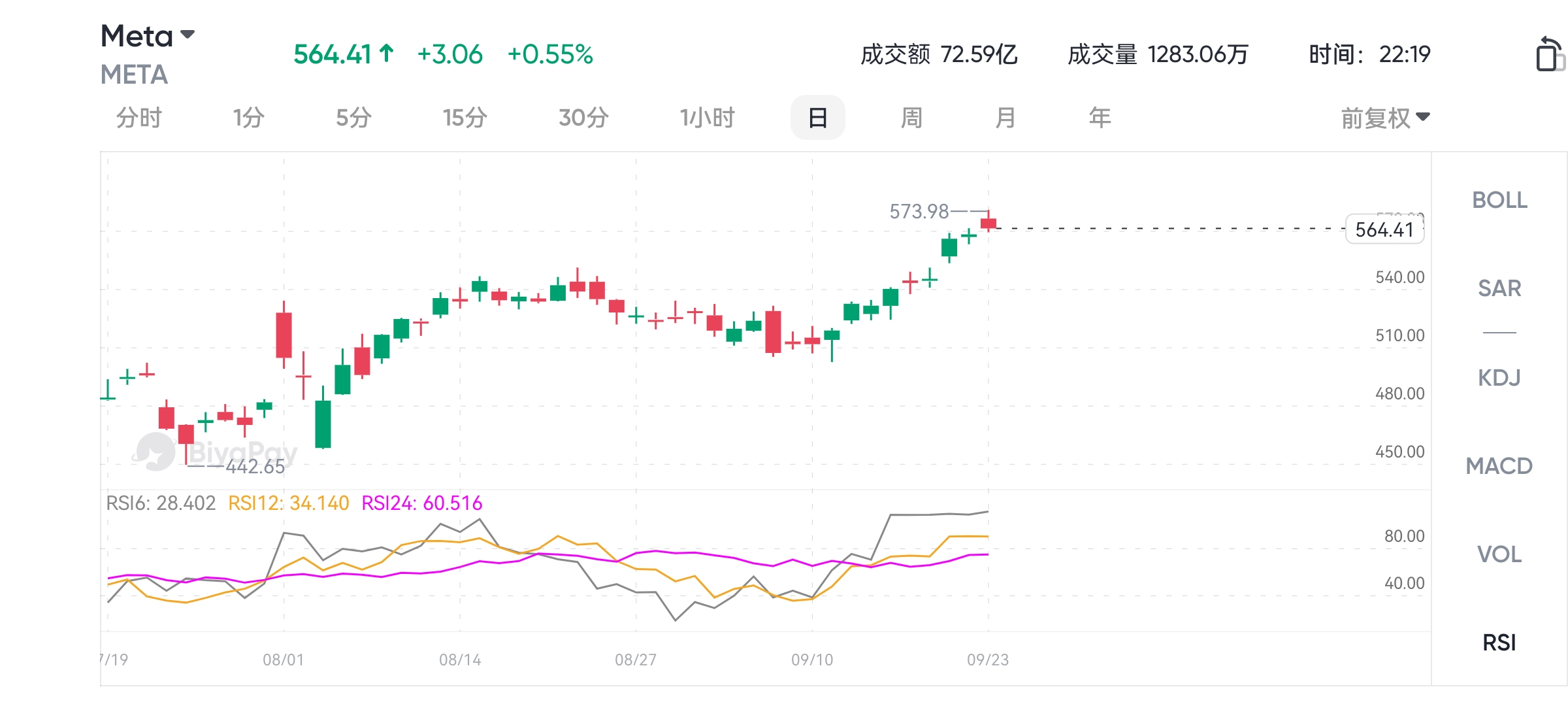
Task: Expand the 前复权 adjustment dropdown
Action: pyautogui.click(x=1385, y=118)
